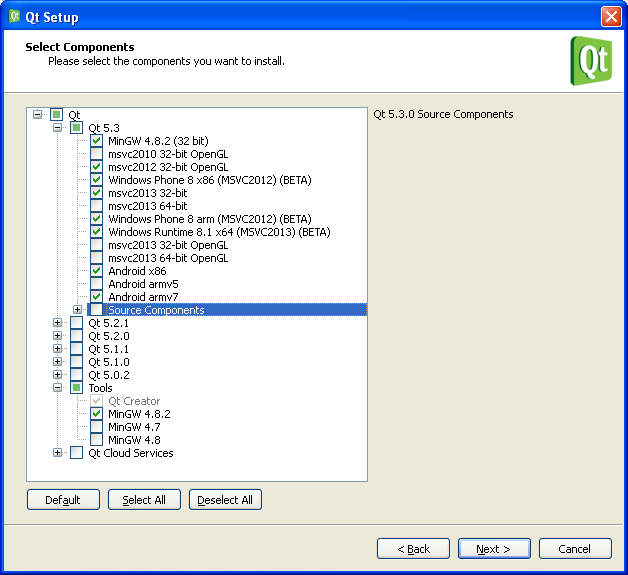Select the 'Tools' row label

(x=100, y=388)
